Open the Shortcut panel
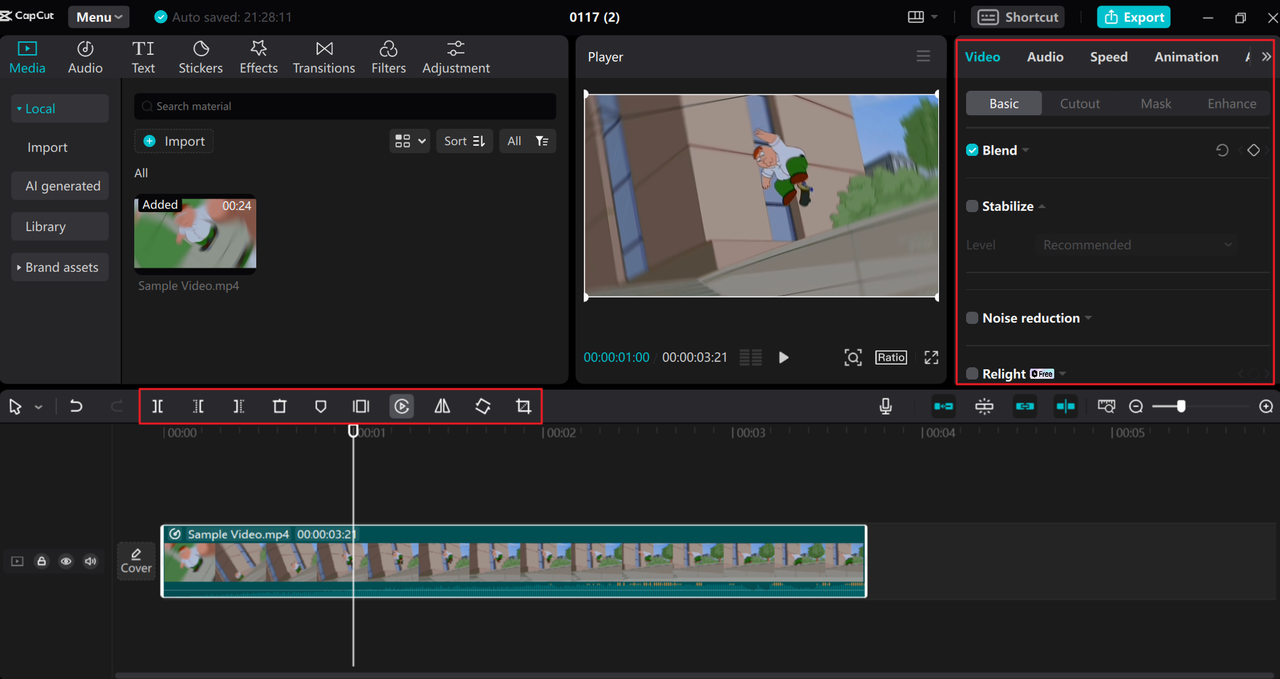Screen dimensions: 1280x679 tap(1018, 17)
